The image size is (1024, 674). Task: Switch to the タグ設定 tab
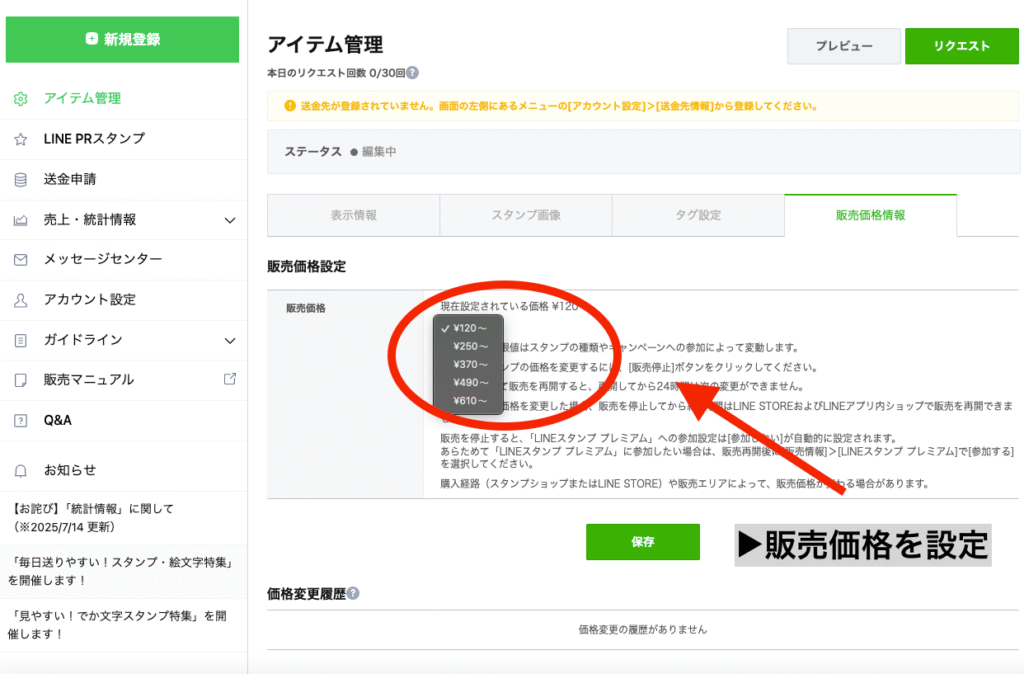(698, 216)
